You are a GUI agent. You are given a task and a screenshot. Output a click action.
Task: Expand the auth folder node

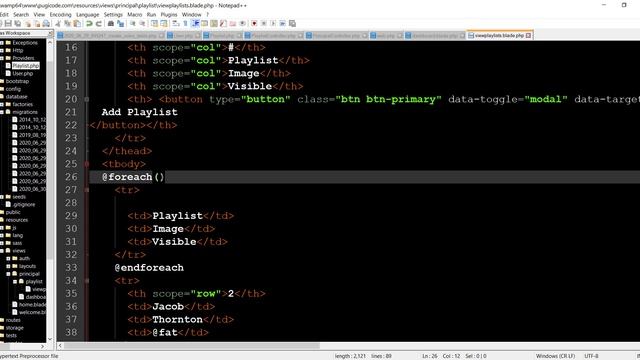[8, 258]
